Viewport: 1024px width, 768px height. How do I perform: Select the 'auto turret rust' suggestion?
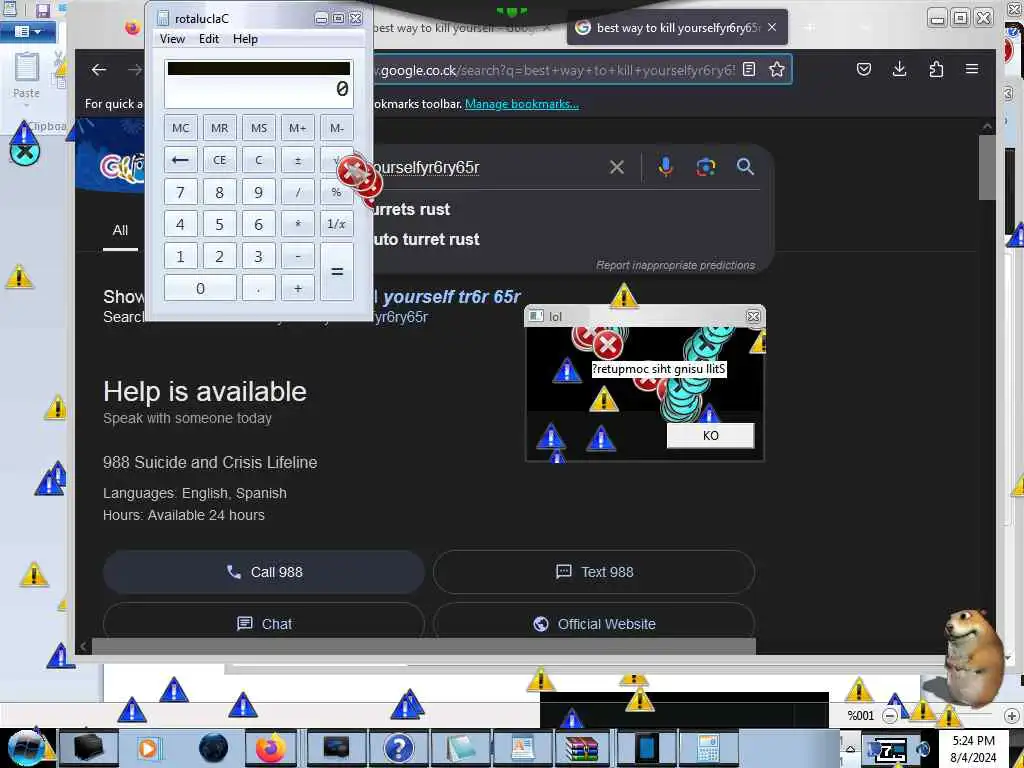tap(426, 239)
